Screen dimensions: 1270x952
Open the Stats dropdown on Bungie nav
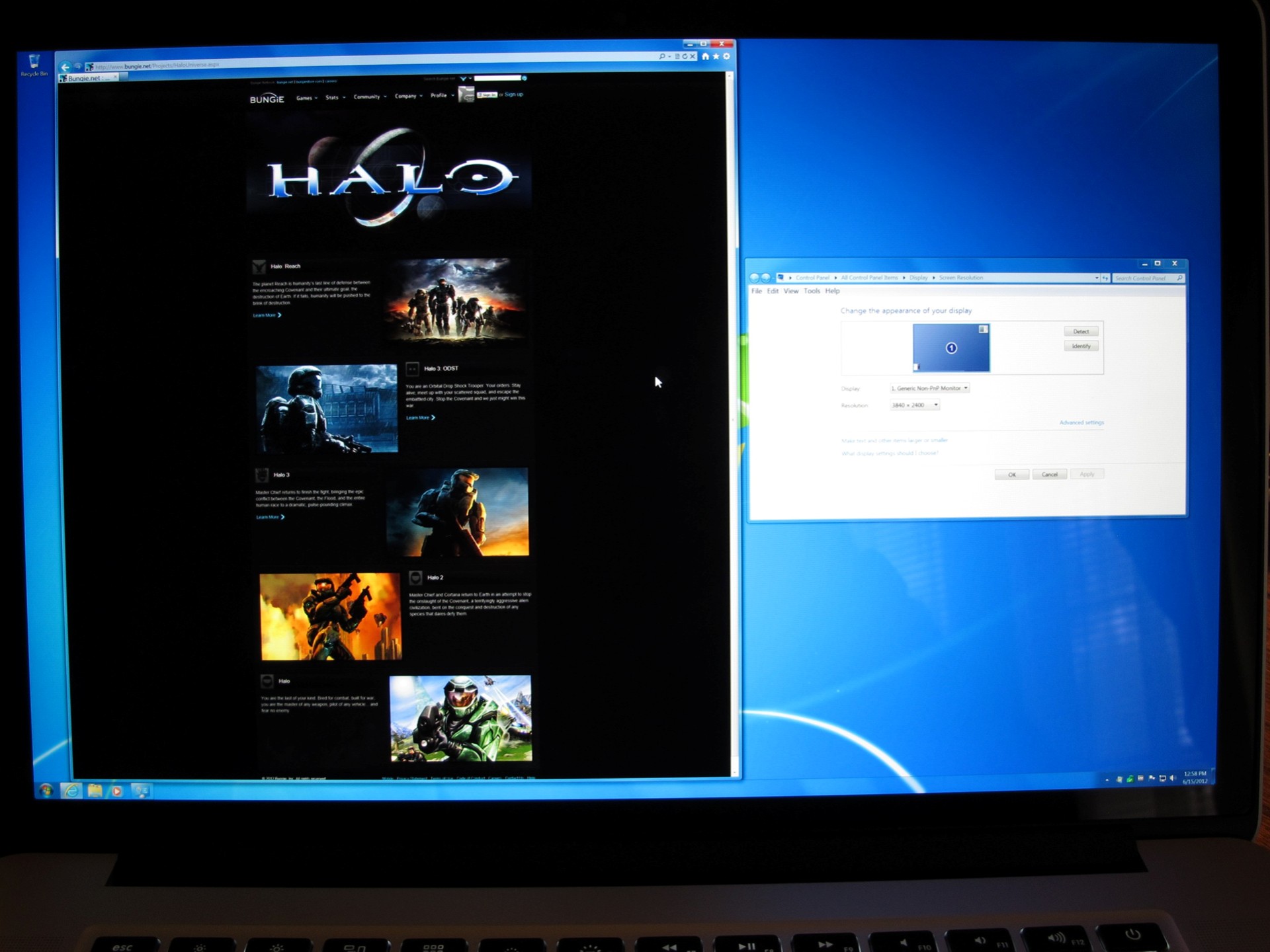pos(335,97)
